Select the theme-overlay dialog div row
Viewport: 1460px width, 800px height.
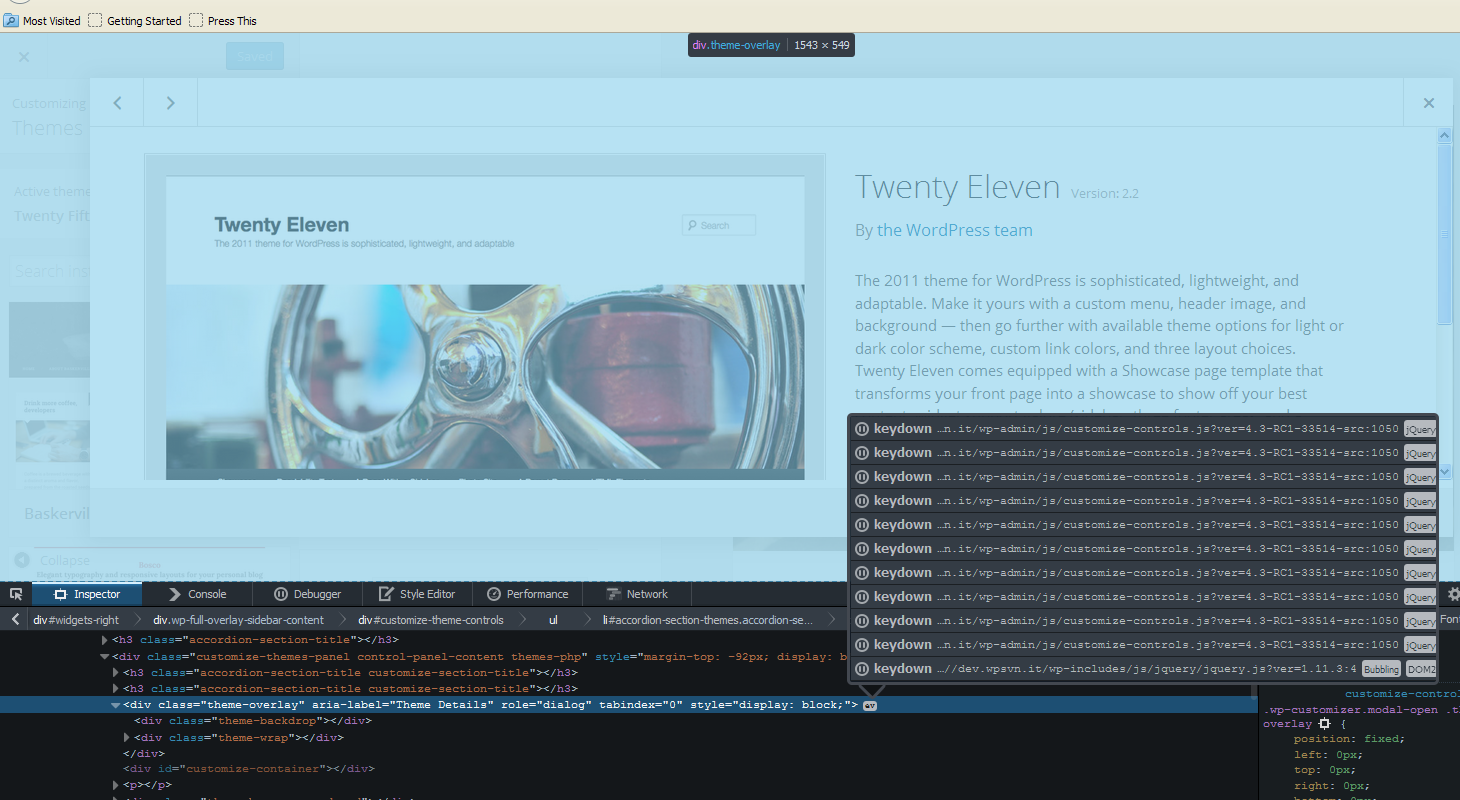click(628, 705)
